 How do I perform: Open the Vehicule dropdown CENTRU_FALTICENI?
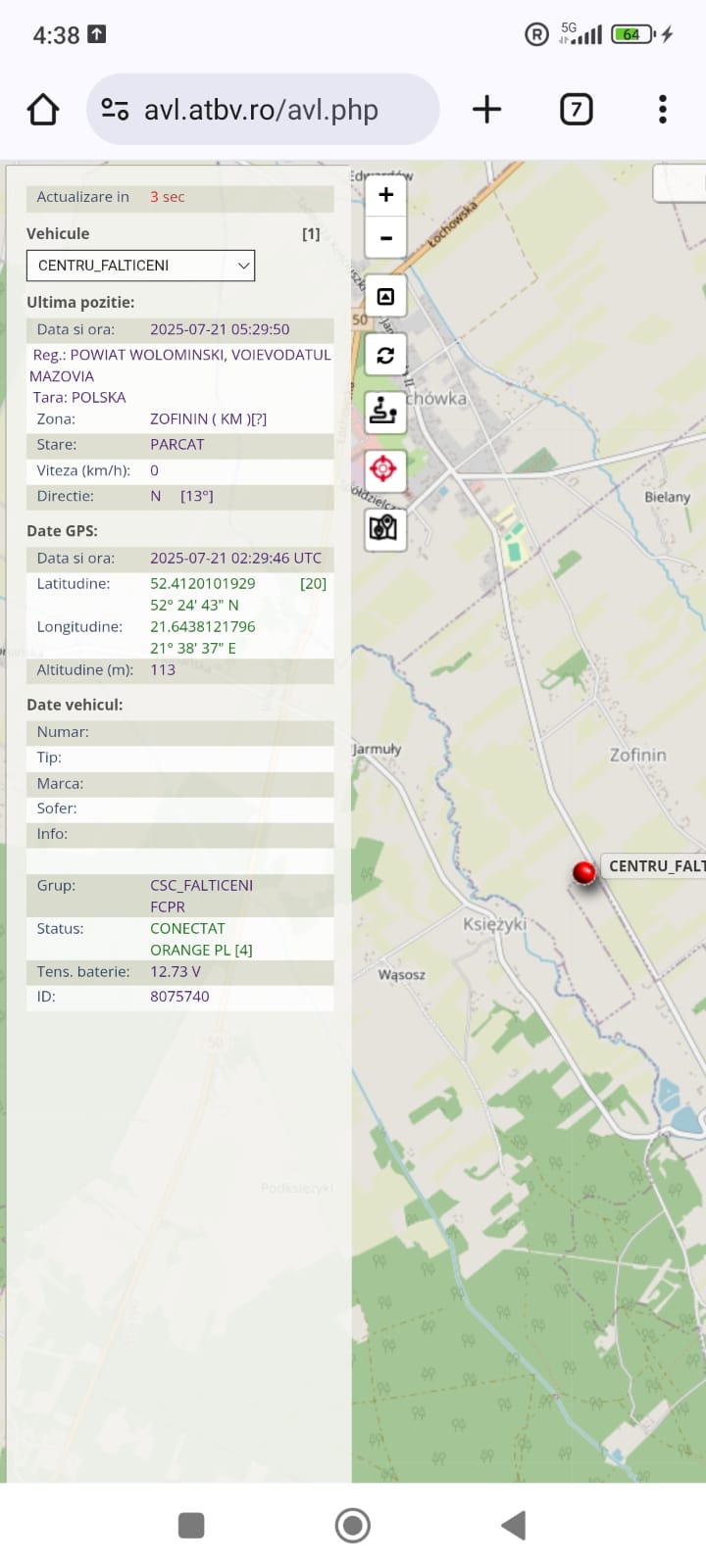[x=140, y=266]
